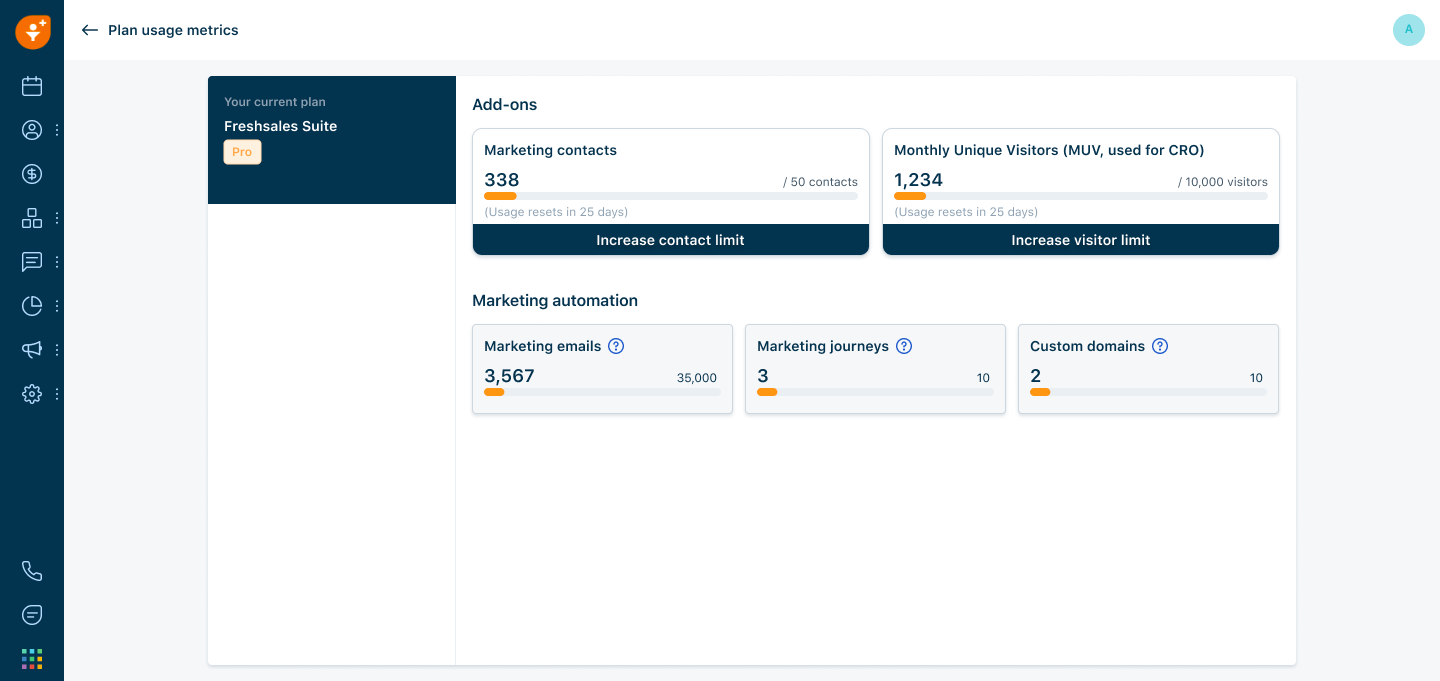This screenshot has width=1440, height=681.
Task: Click the Add-ons section heading
Action: click(505, 104)
